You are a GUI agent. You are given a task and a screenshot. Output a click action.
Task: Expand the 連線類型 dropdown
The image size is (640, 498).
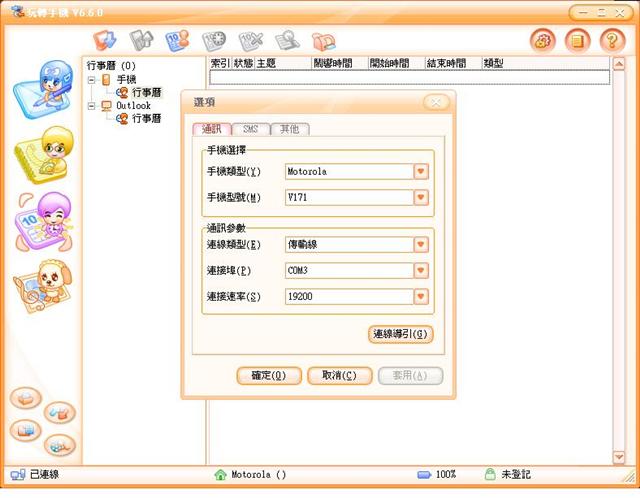(421, 245)
